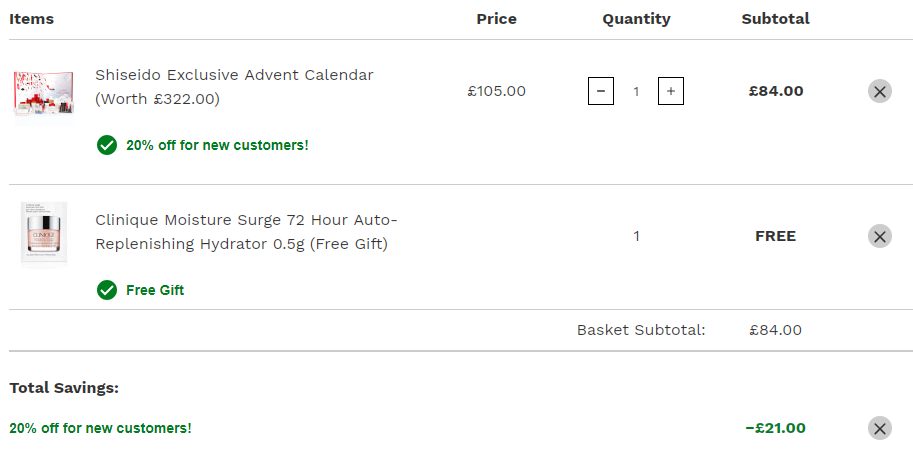Click the Basket Subtotal label
913x449 pixels.
(640, 330)
